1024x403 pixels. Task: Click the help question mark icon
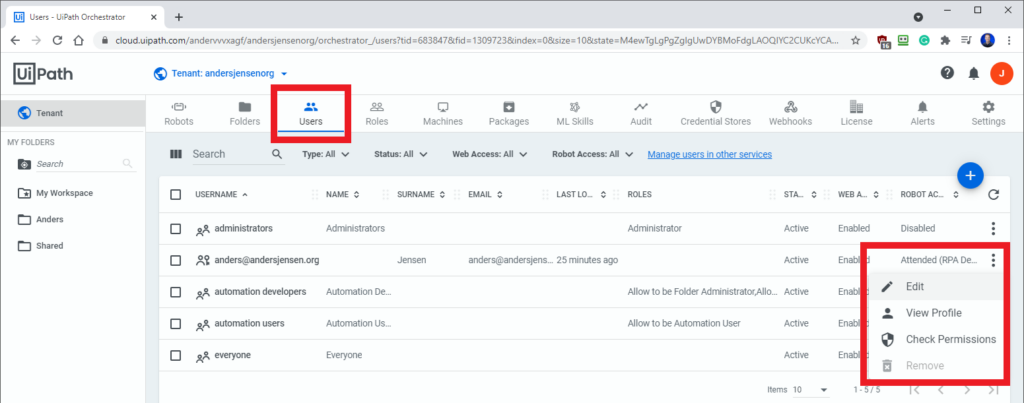(x=948, y=73)
